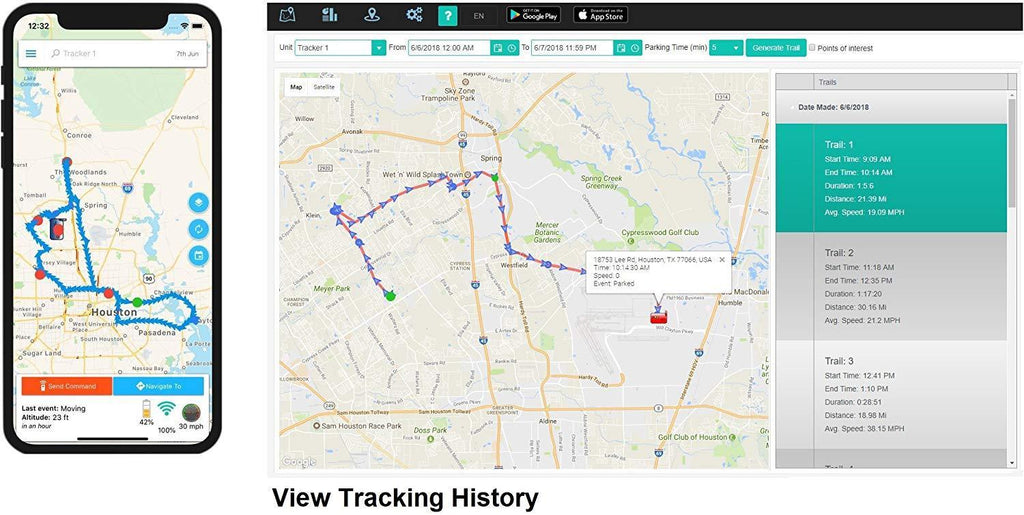The width and height of the screenshot is (1024, 515).
Task: Click the From date input field
Action: (x=449, y=48)
